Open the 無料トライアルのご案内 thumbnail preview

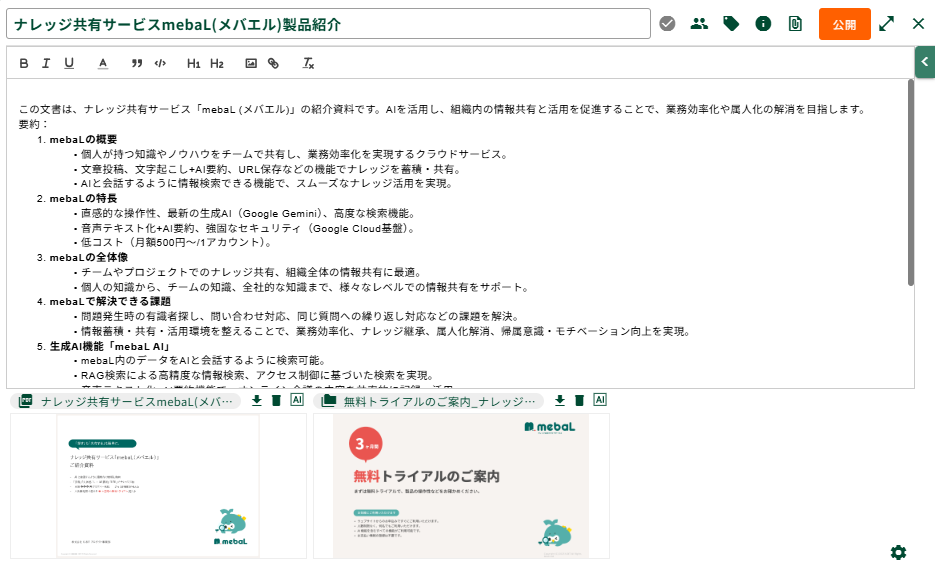461,486
